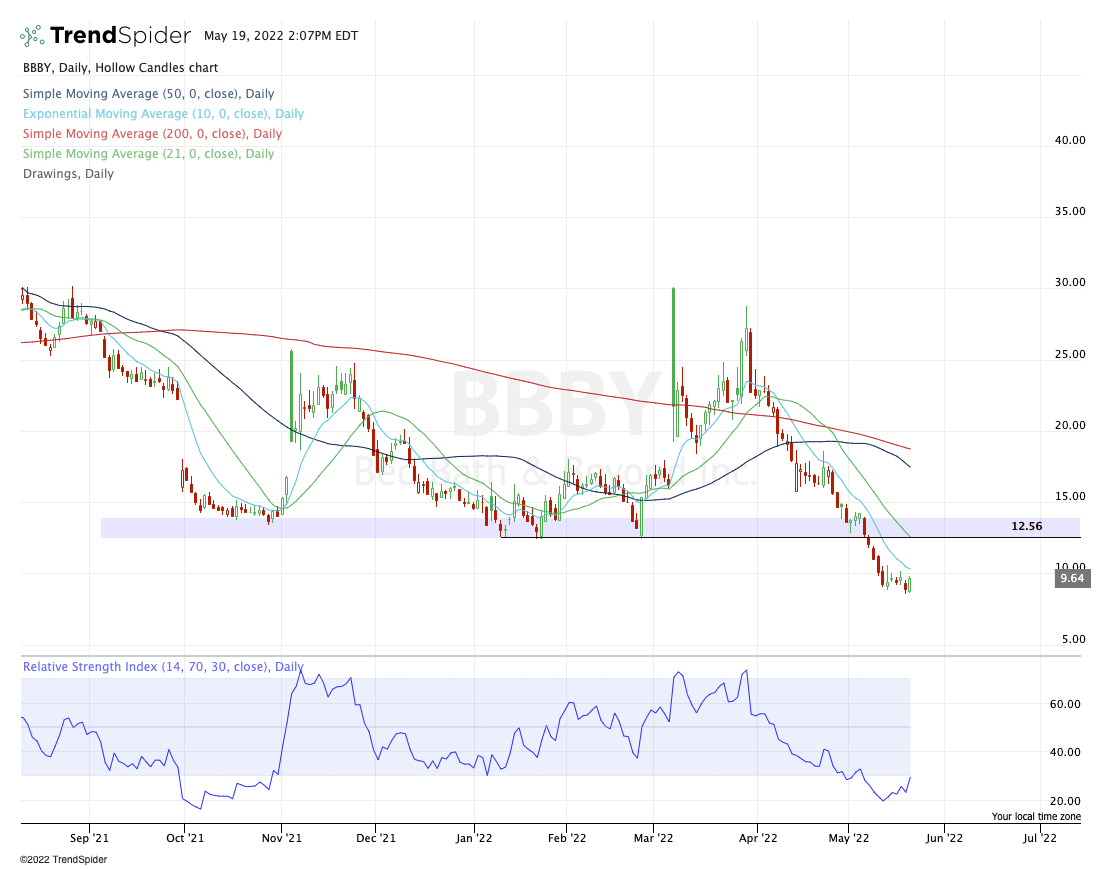1111x869 pixels.
Task: Click the '©2022 TrendSpider' copyright text
Action: click(64, 860)
